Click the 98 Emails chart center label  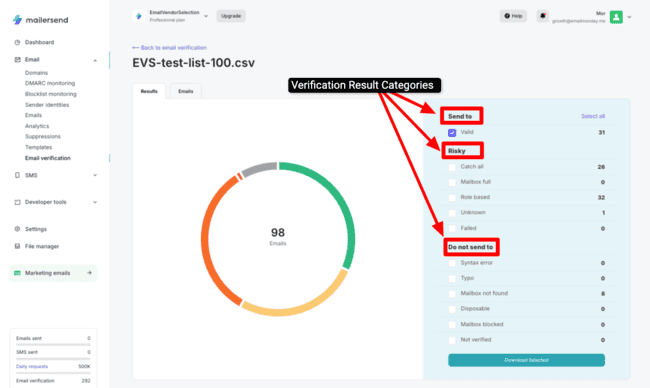click(x=278, y=236)
